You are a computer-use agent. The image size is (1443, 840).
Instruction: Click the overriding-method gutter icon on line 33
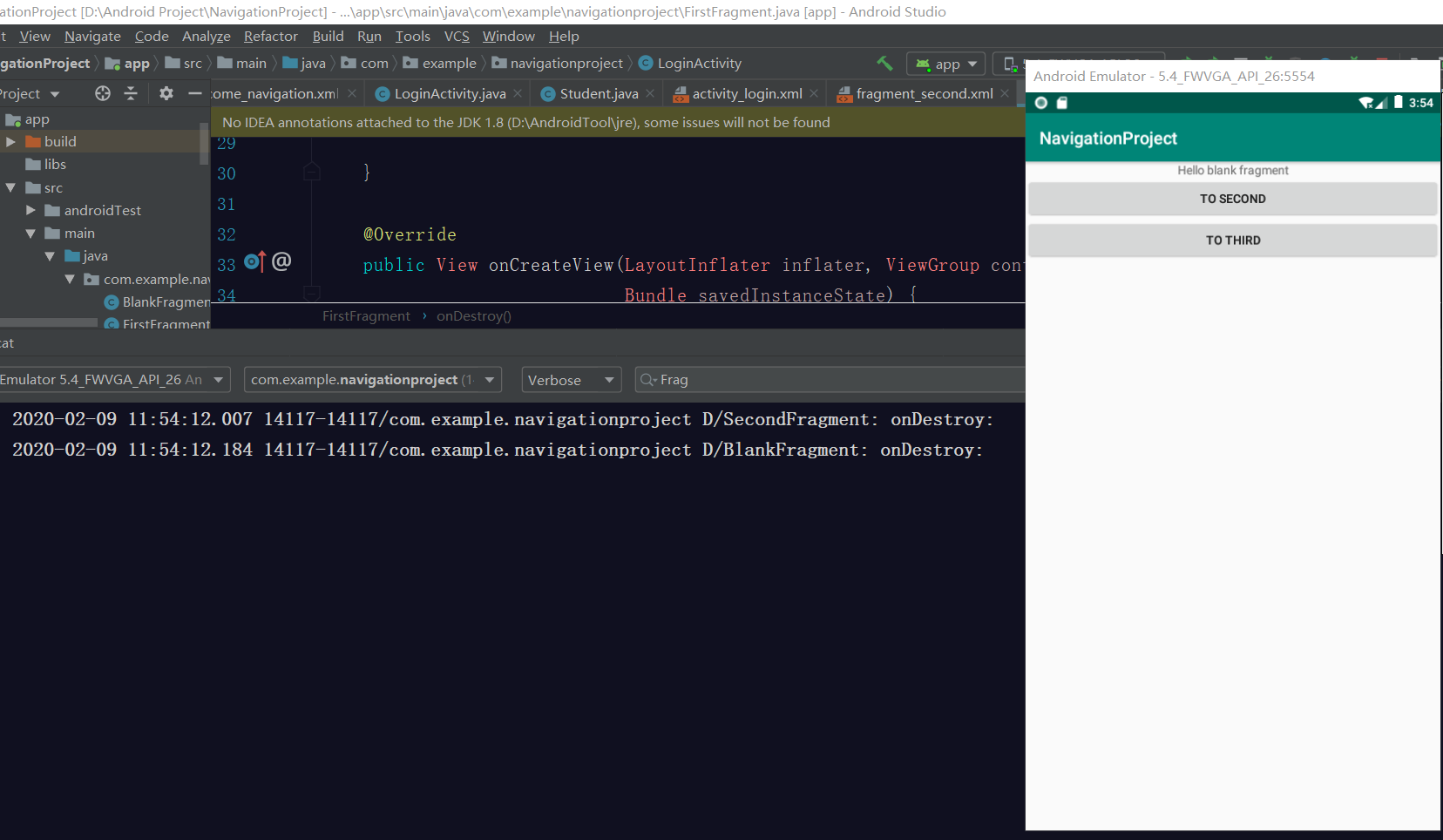pos(254,261)
